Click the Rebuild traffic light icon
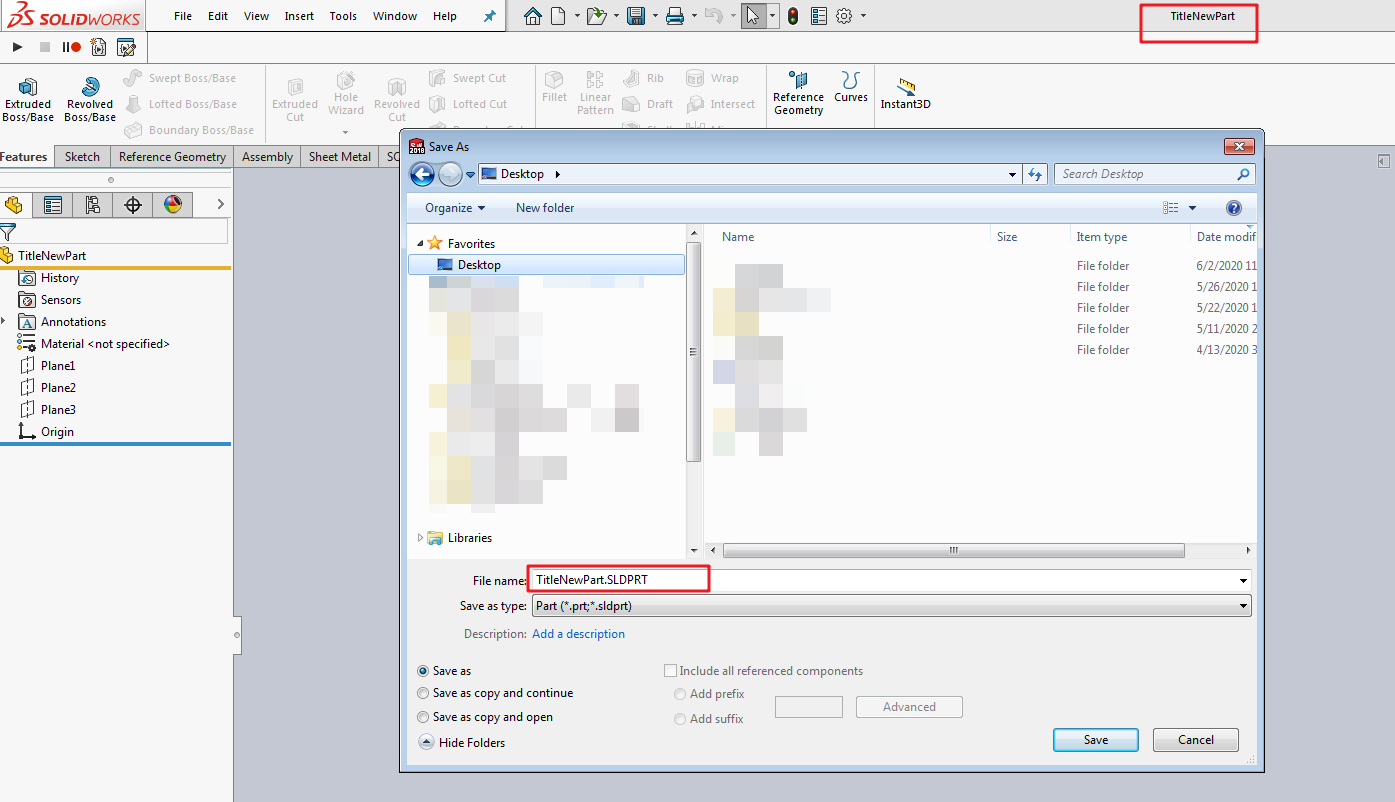This screenshot has width=1395, height=802. pyautogui.click(x=793, y=16)
